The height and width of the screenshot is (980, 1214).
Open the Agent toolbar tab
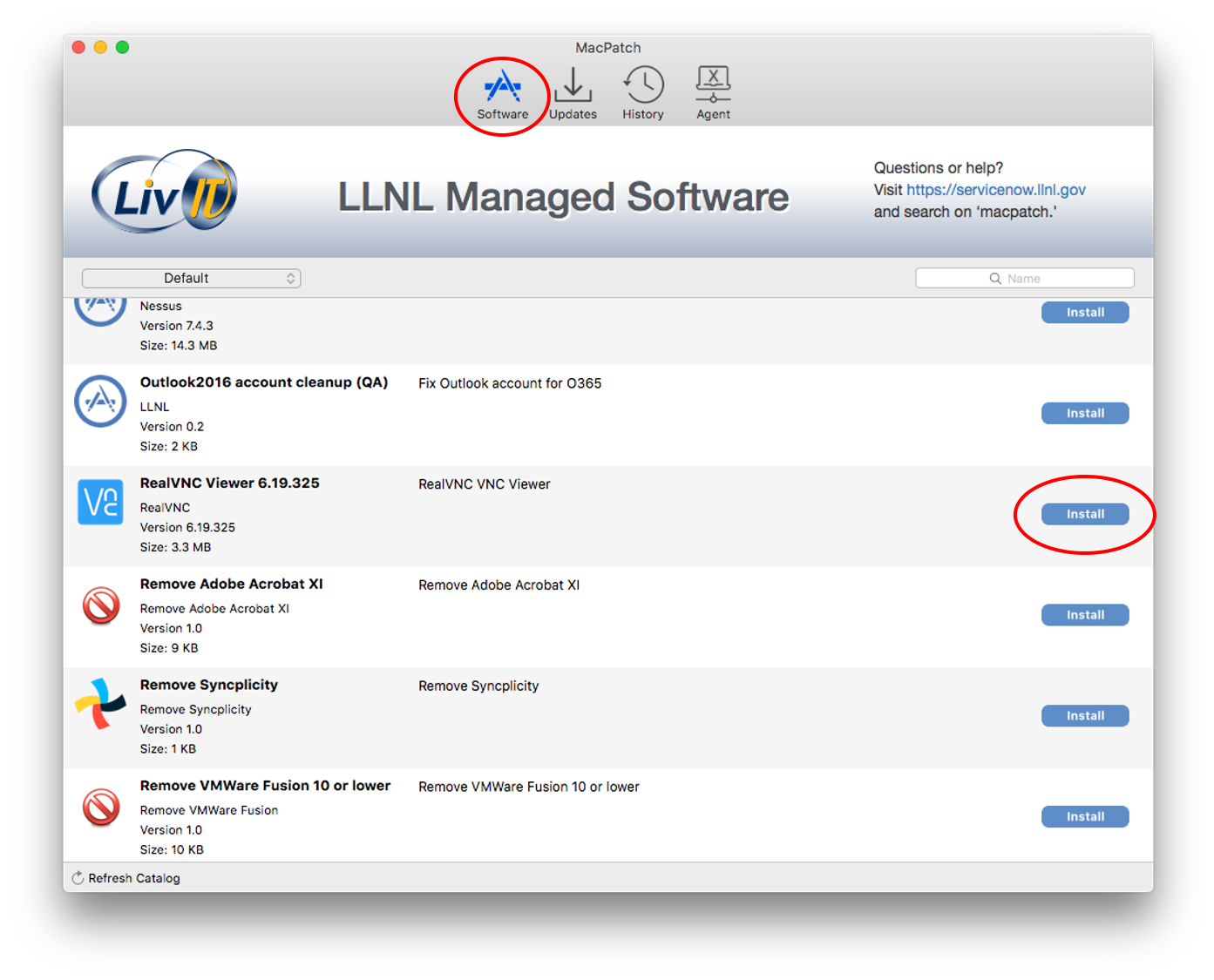coord(713,95)
